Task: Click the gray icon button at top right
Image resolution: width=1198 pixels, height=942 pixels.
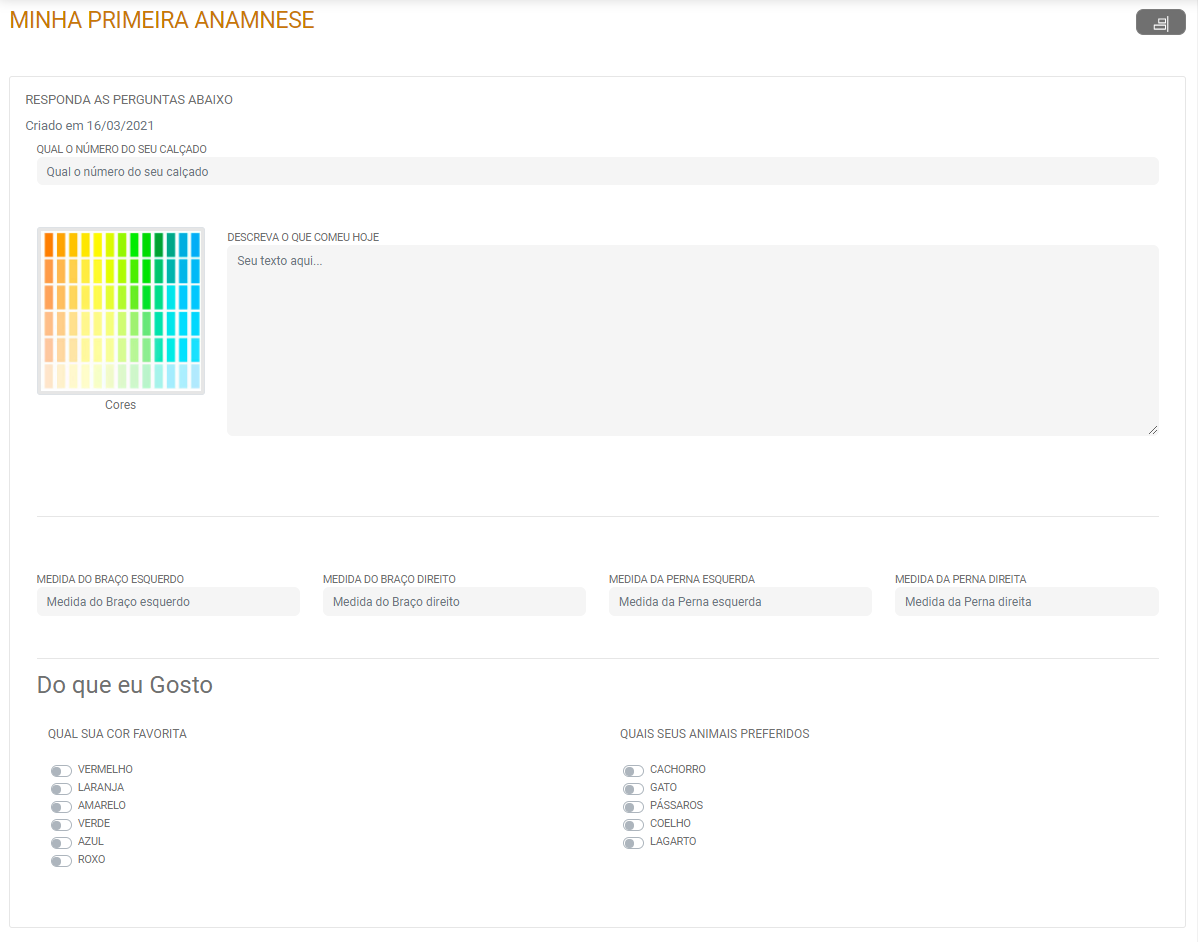Action: tap(1160, 23)
